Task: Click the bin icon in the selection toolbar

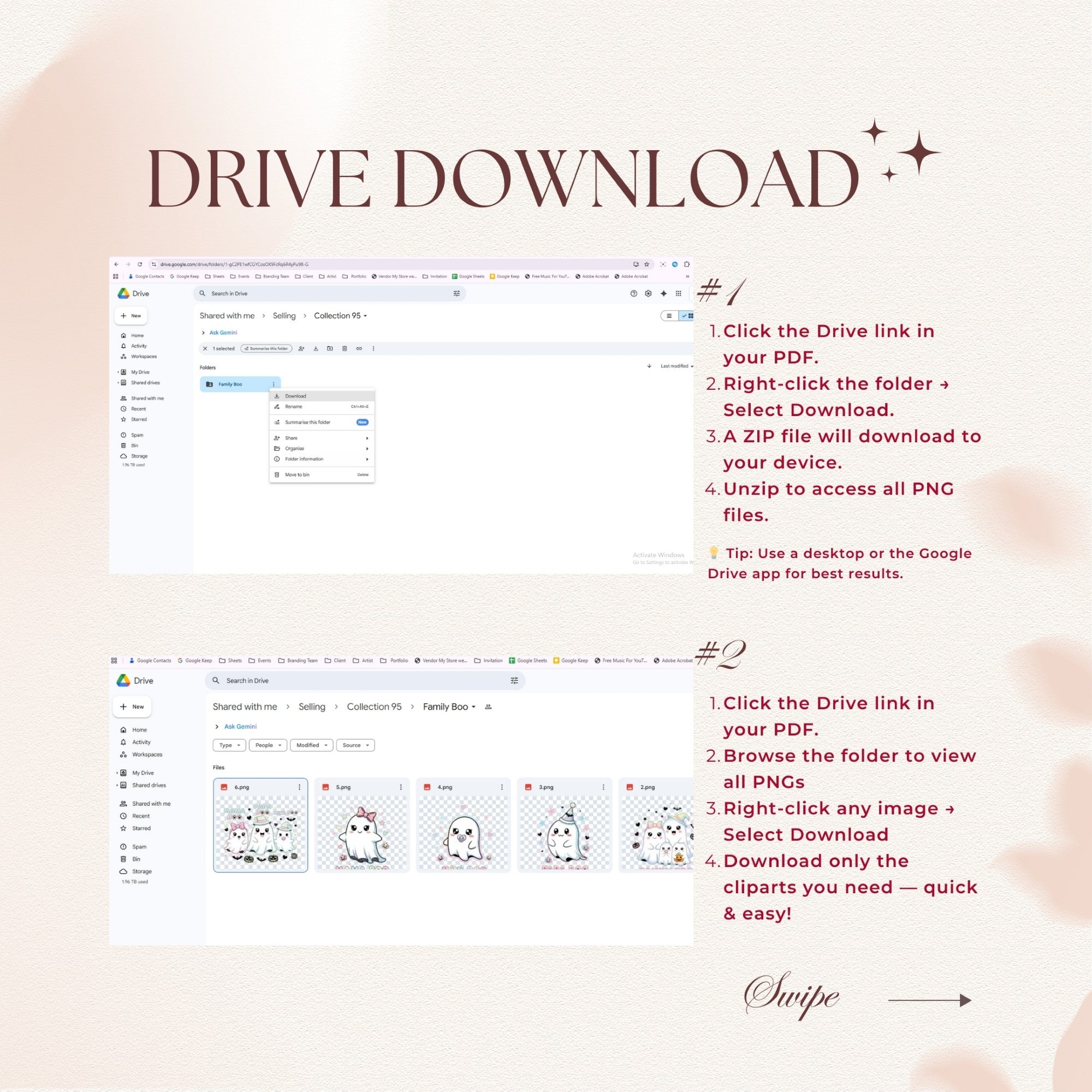Action: [x=344, y=349]
